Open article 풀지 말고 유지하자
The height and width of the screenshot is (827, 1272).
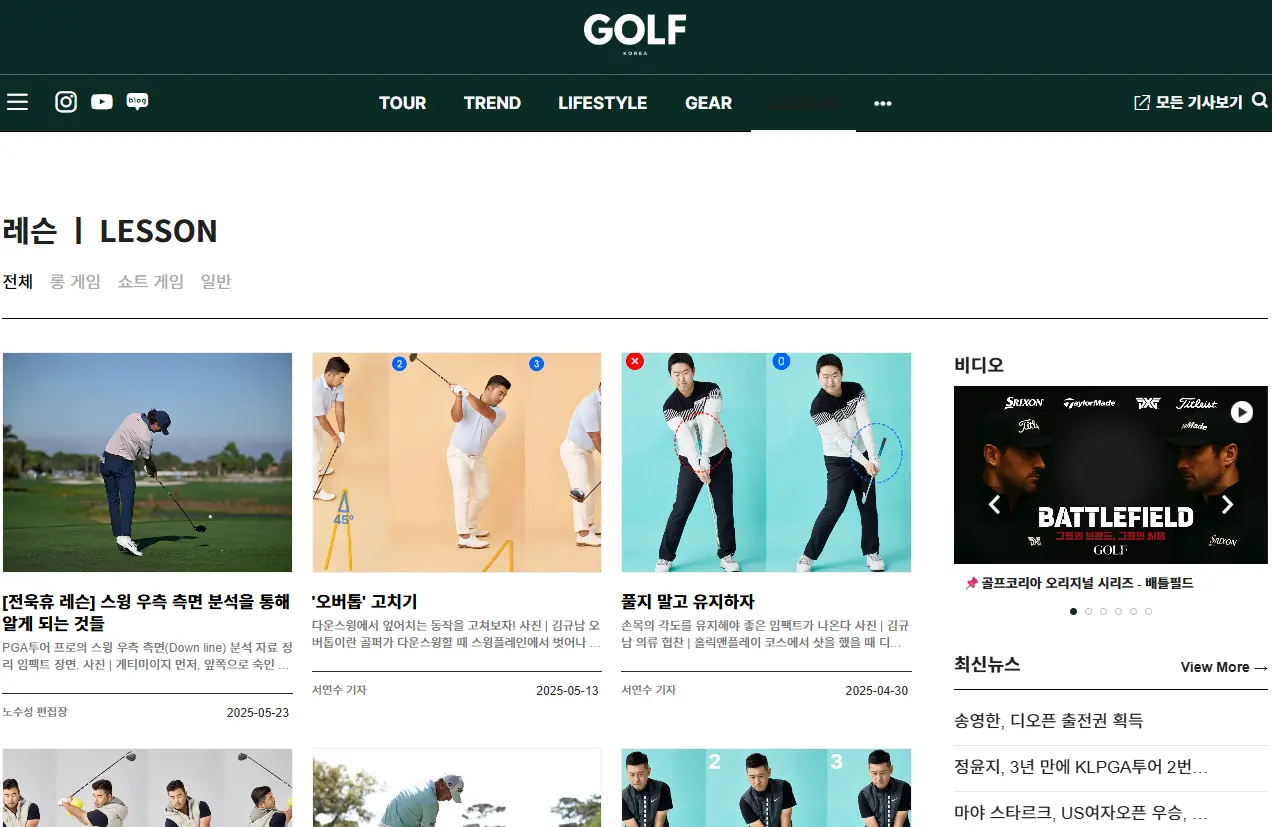coord(688,601)
